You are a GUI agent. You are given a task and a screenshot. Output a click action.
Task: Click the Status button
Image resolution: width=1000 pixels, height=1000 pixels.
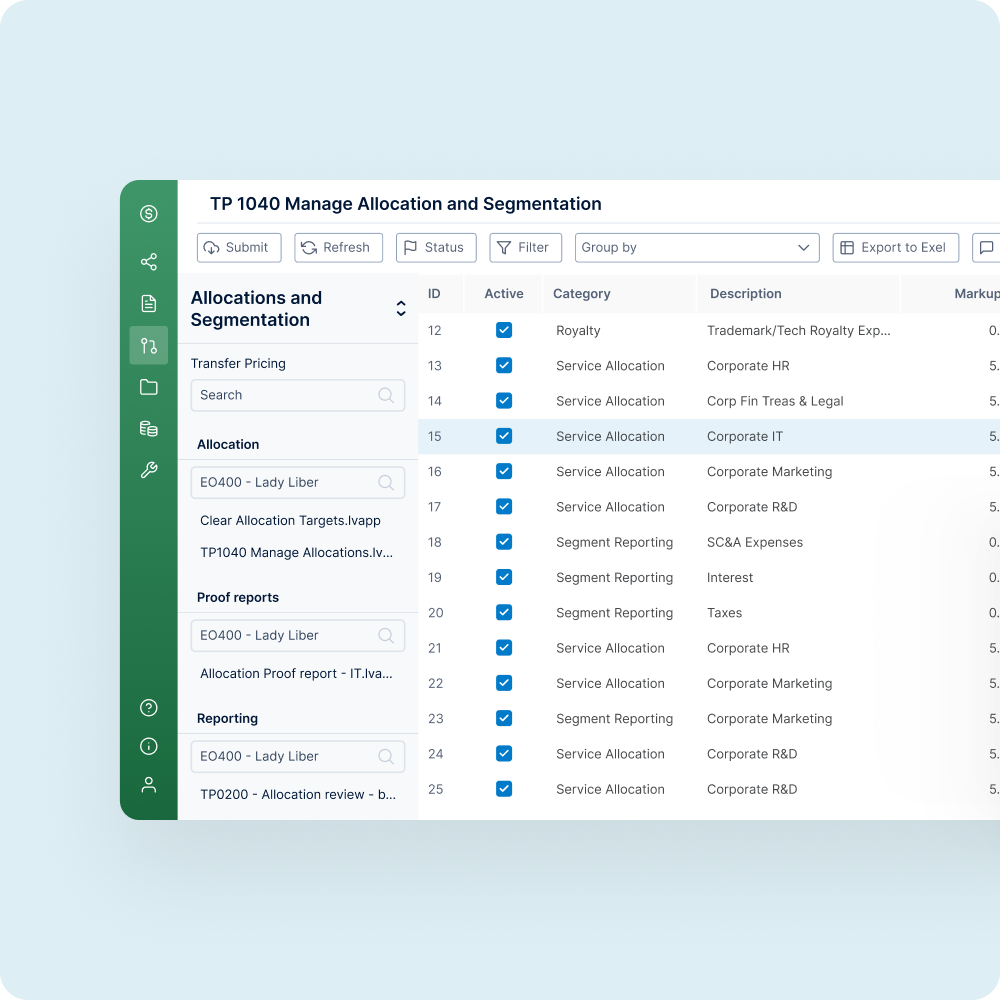tap(436, 247)
